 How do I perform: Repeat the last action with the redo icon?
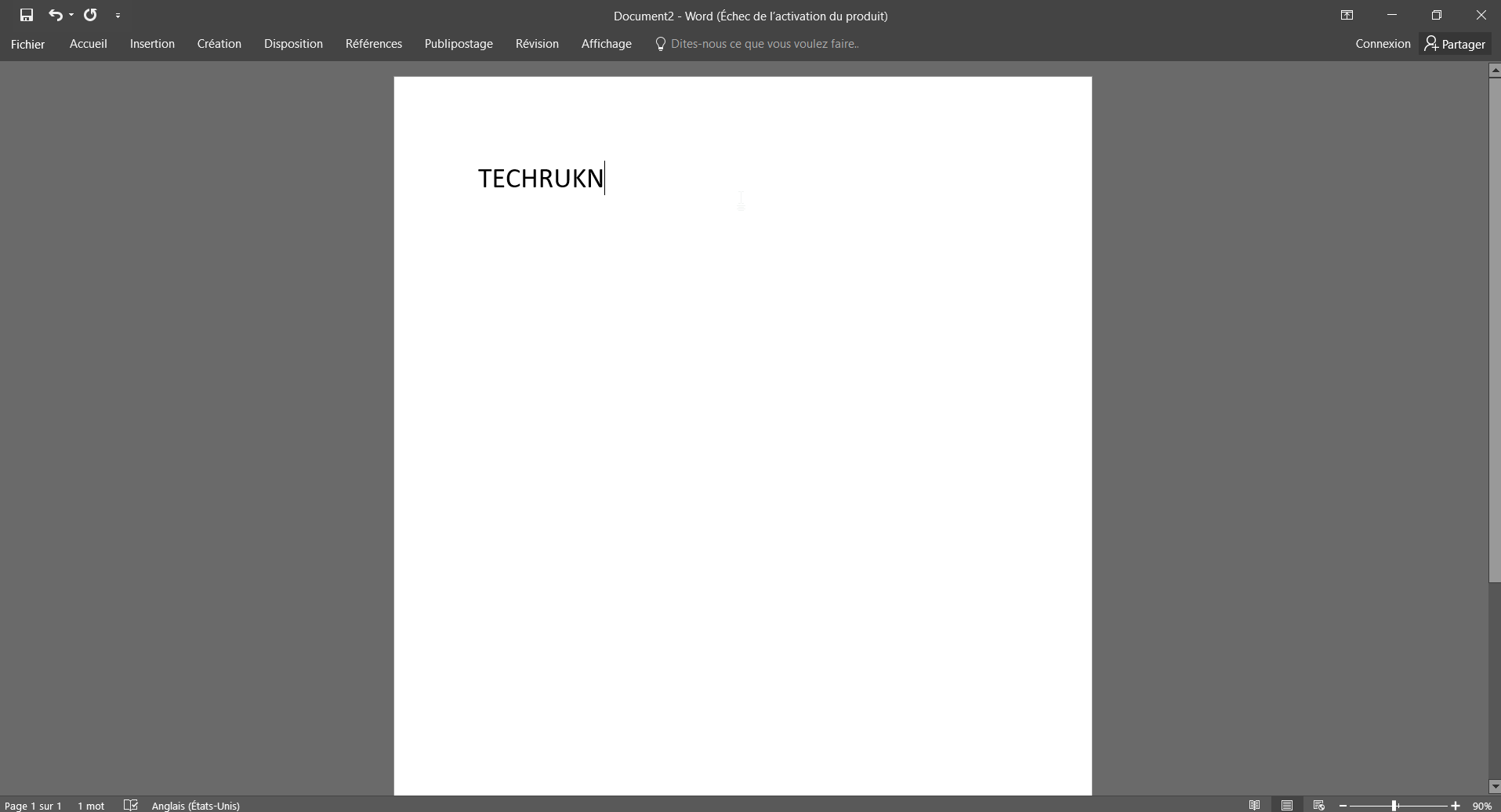tap(91, 15)
